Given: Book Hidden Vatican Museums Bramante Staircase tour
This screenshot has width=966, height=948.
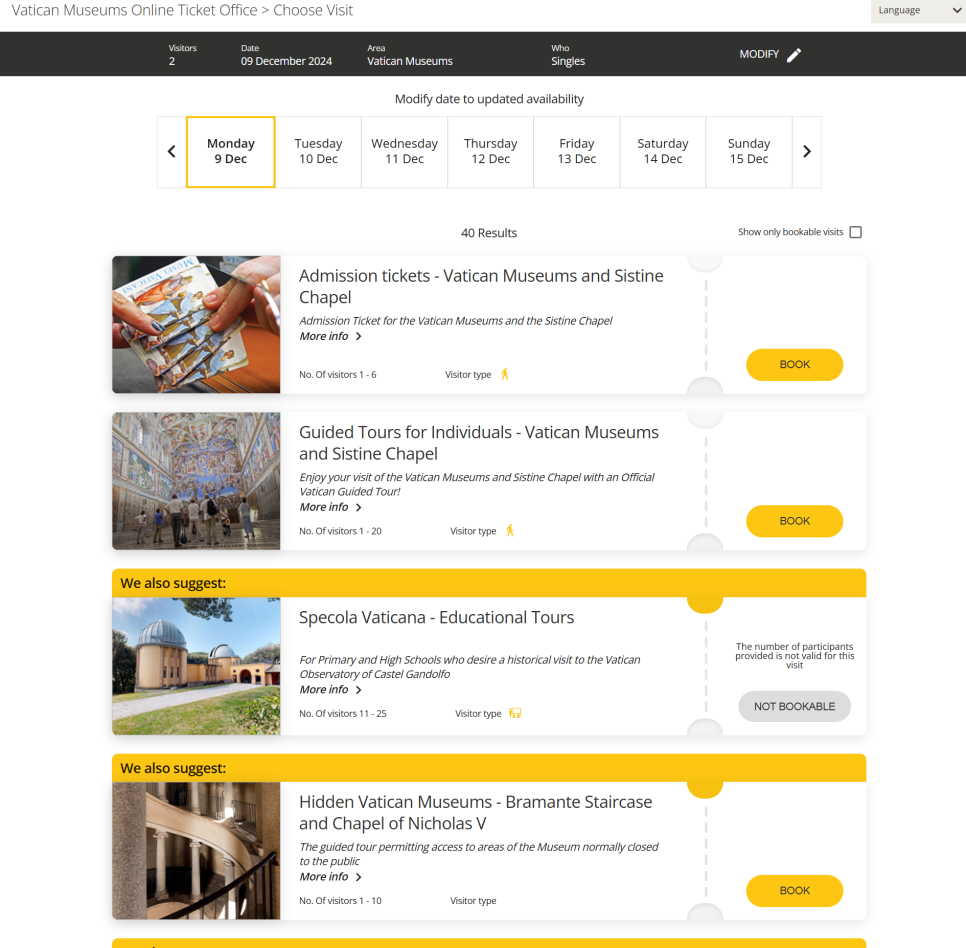Looking at the screenshot, I should (x=794, y=891).
